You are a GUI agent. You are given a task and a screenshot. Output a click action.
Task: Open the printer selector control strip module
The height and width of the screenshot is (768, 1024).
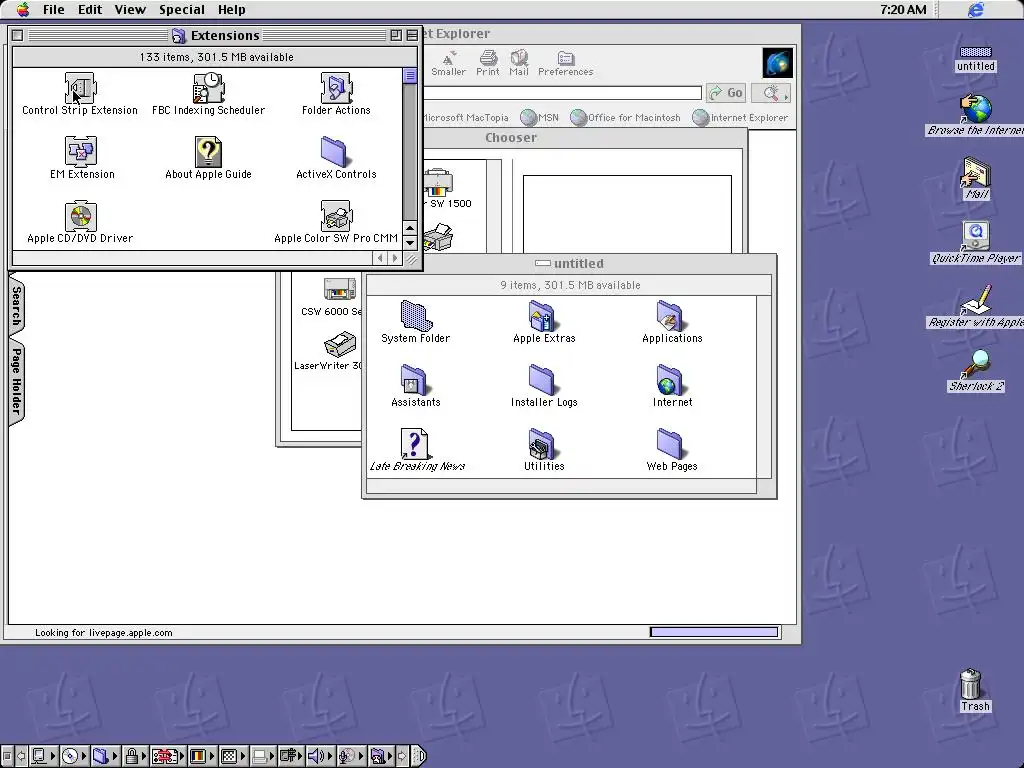coord(263,756)
